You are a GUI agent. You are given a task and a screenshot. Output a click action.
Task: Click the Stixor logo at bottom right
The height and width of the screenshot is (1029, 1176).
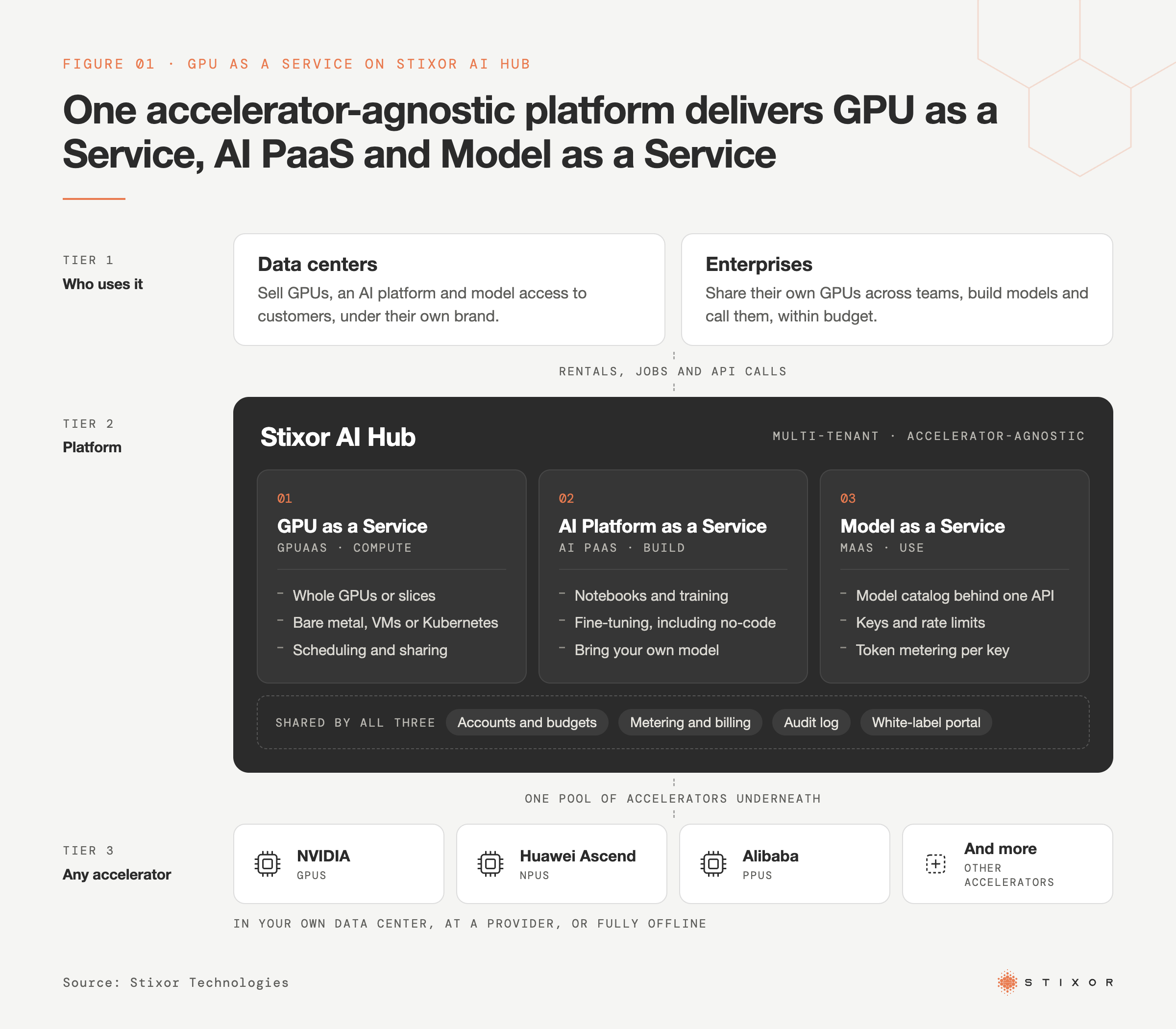point(1055,982)
